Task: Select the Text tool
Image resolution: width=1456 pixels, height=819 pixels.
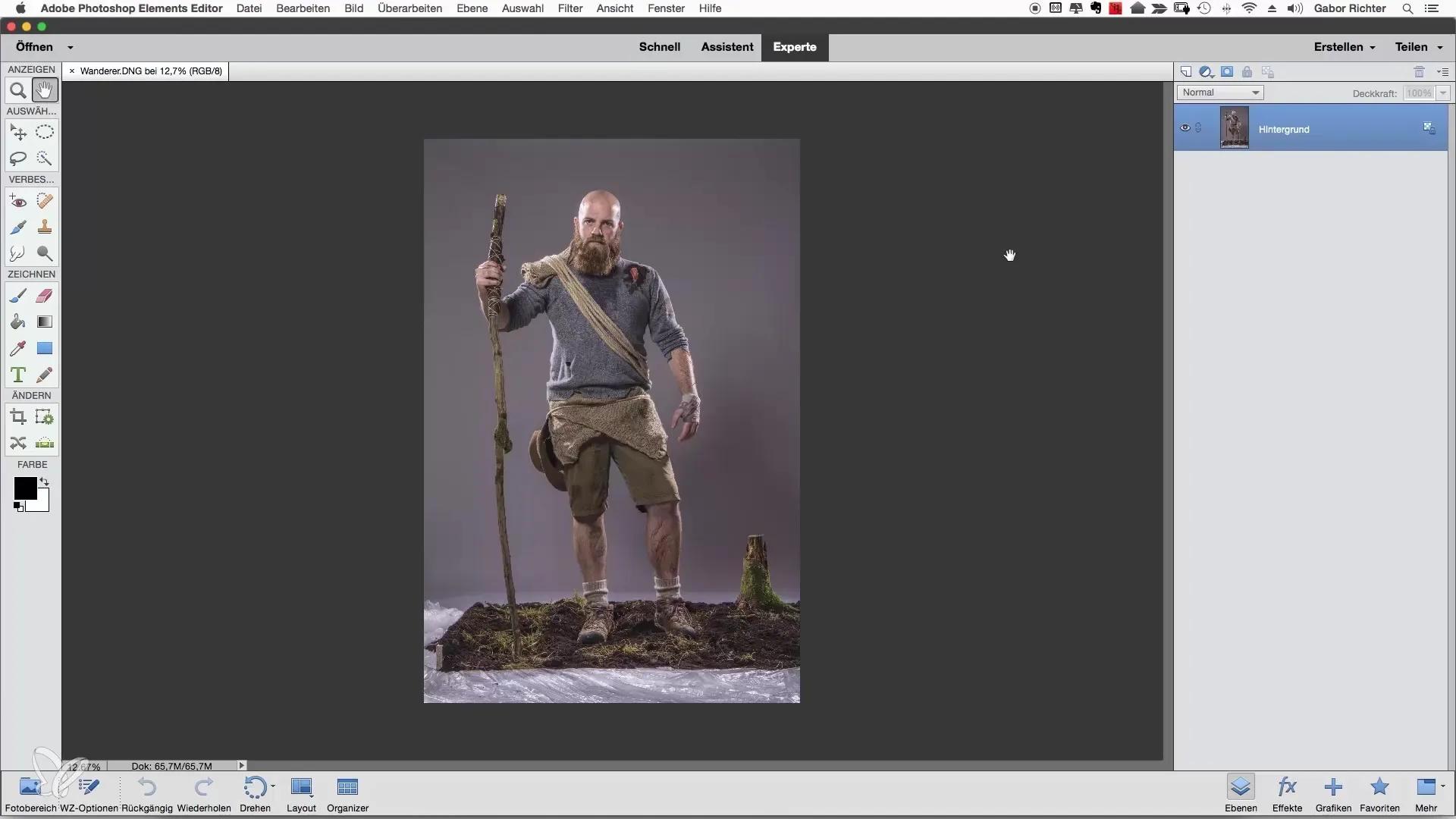Action: pyautogui.click(x=18, y=375)
